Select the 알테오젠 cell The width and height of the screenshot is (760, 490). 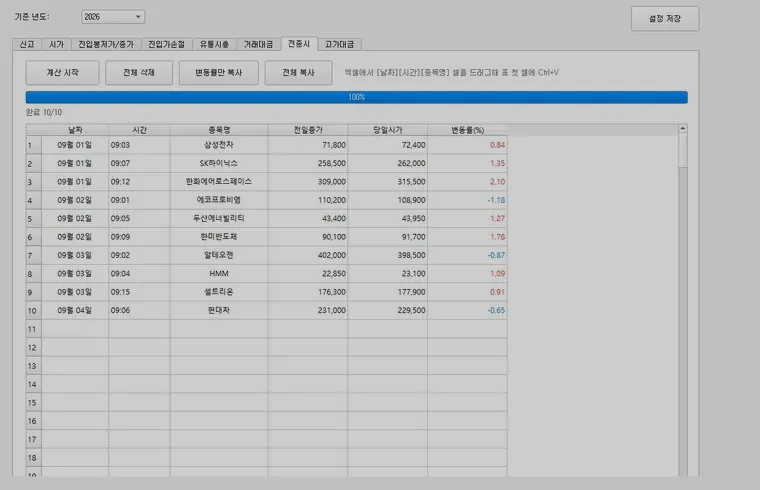pyautogui.click(x=219, y=255)
